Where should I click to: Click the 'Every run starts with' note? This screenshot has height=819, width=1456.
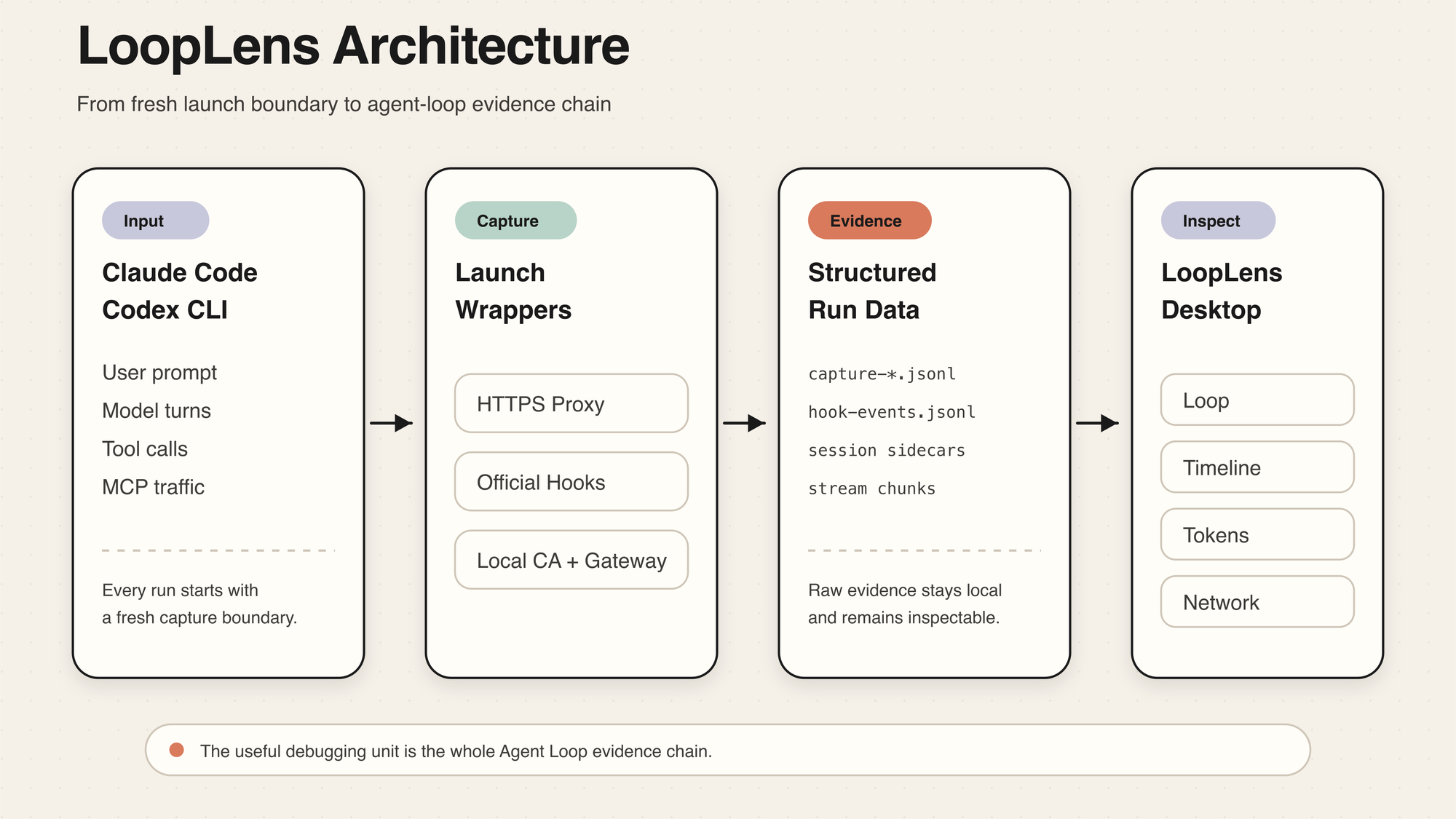coord(199,604)
